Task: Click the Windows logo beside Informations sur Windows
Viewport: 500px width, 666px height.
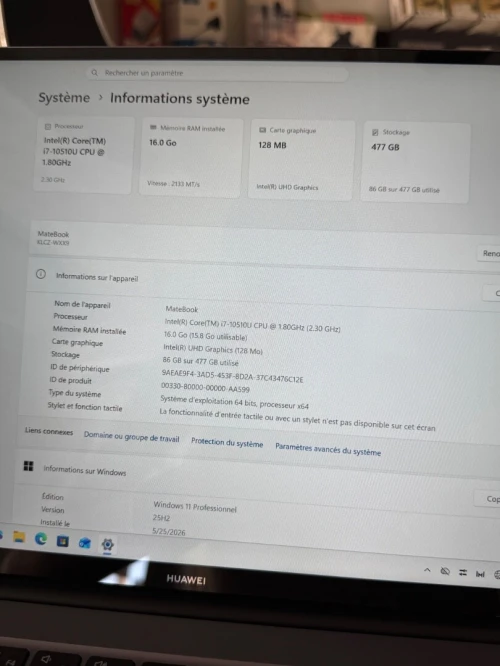Action: [x=28, y=466]
